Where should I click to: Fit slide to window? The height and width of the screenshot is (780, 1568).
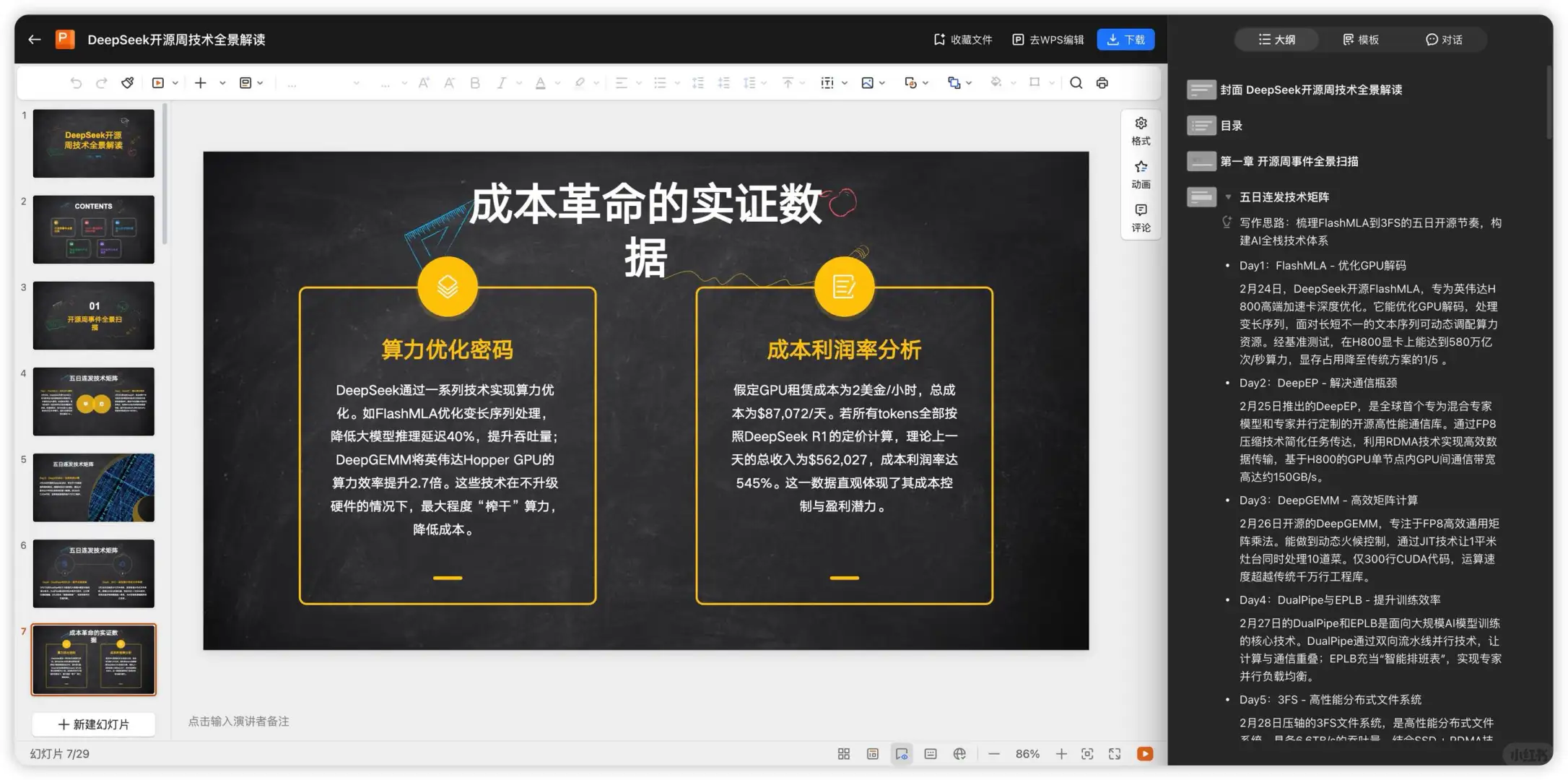tap(1087, 754)
